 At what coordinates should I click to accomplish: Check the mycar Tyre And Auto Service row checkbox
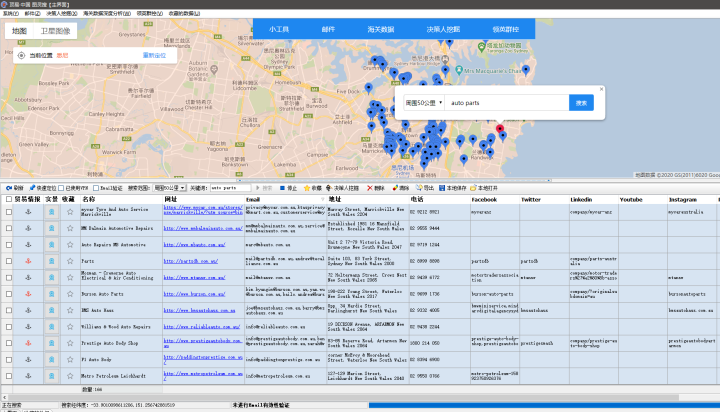coord(9,212)
